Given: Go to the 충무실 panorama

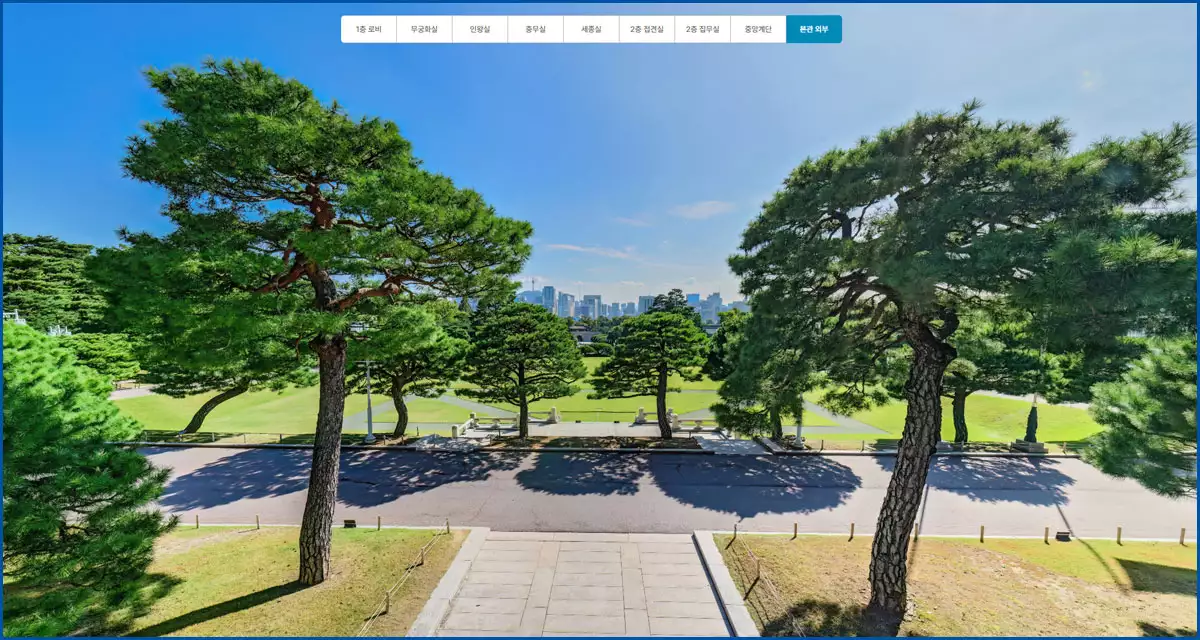Looking at the screenshot, I should [535, 29].
